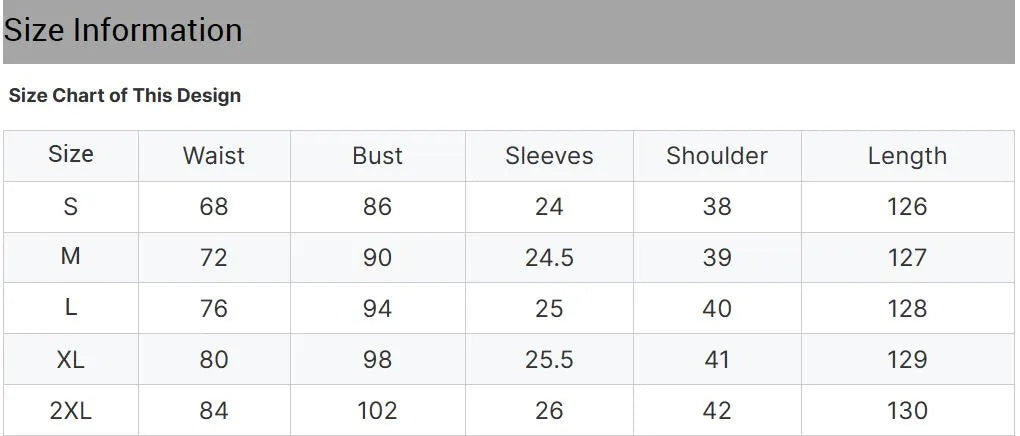Select the S size row label

[71, 207]
